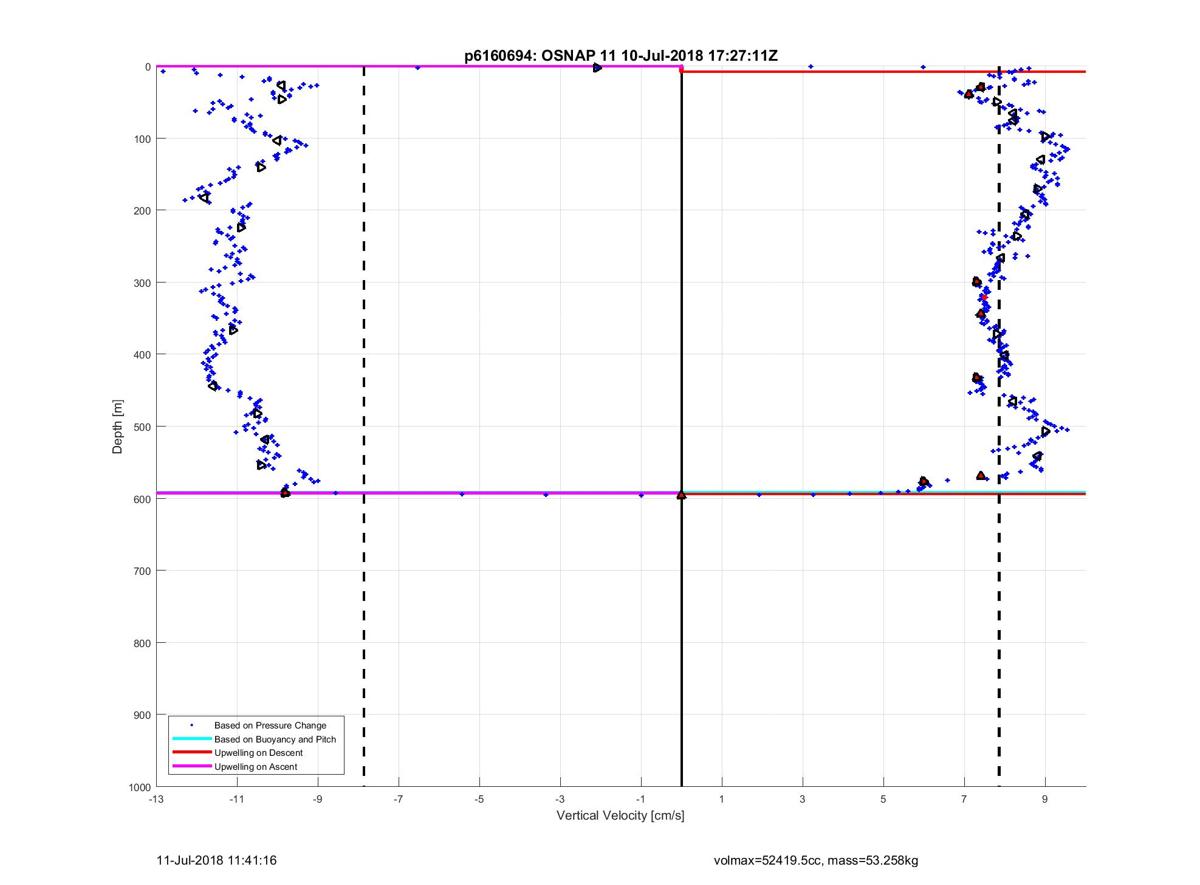The height and width of the screenshot is (885, 1200).
Task: Pick the red line swatch in the legend
Action: [191, 752]
